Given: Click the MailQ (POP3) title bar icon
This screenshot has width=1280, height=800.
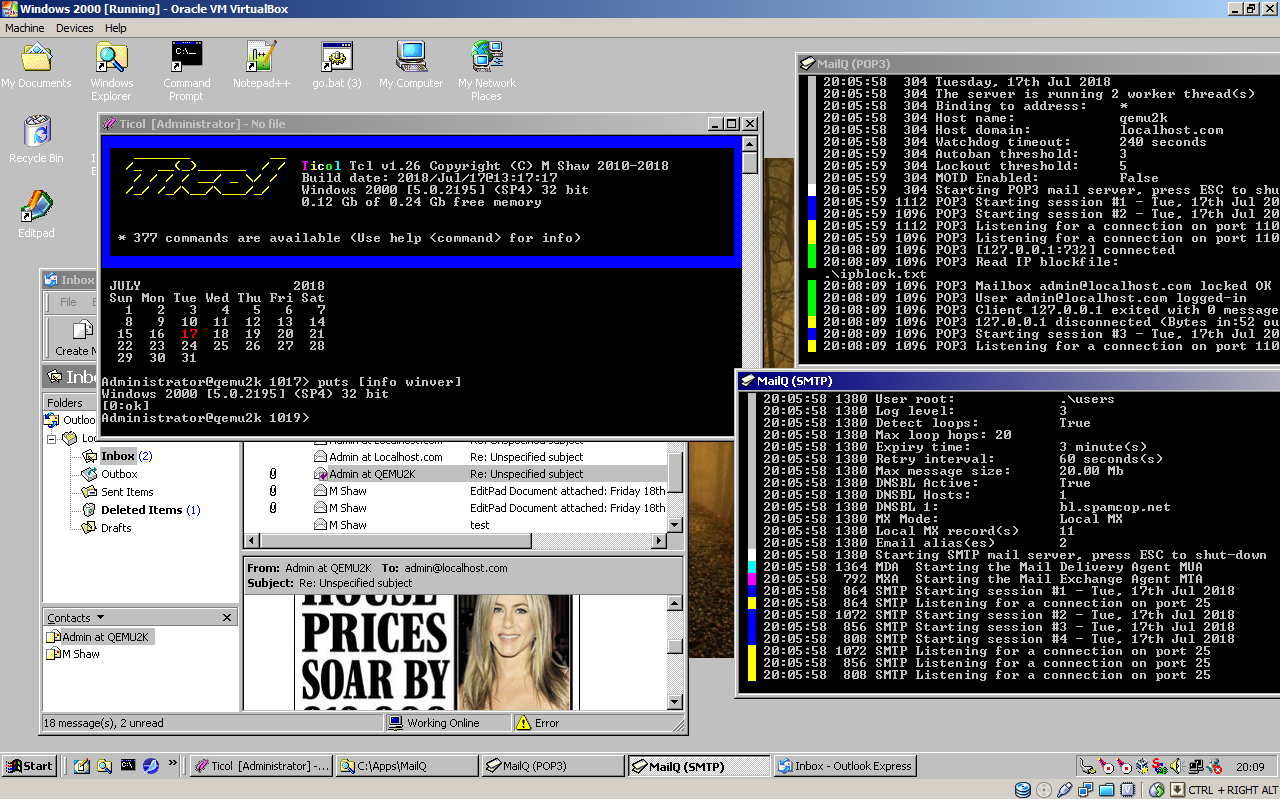Looking at the screenshot, I should point(807,64).
